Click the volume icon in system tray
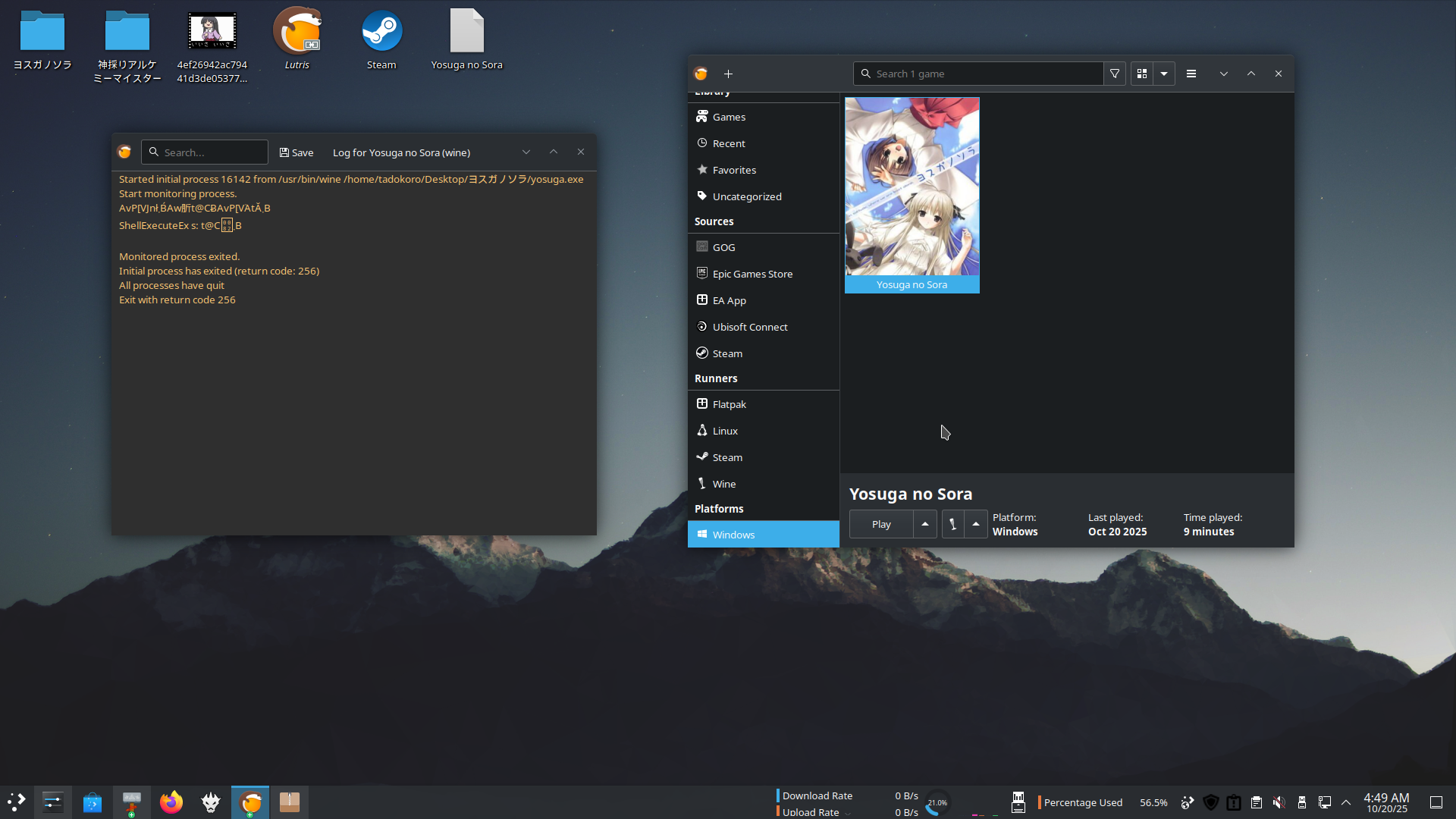 point(1279,802)
